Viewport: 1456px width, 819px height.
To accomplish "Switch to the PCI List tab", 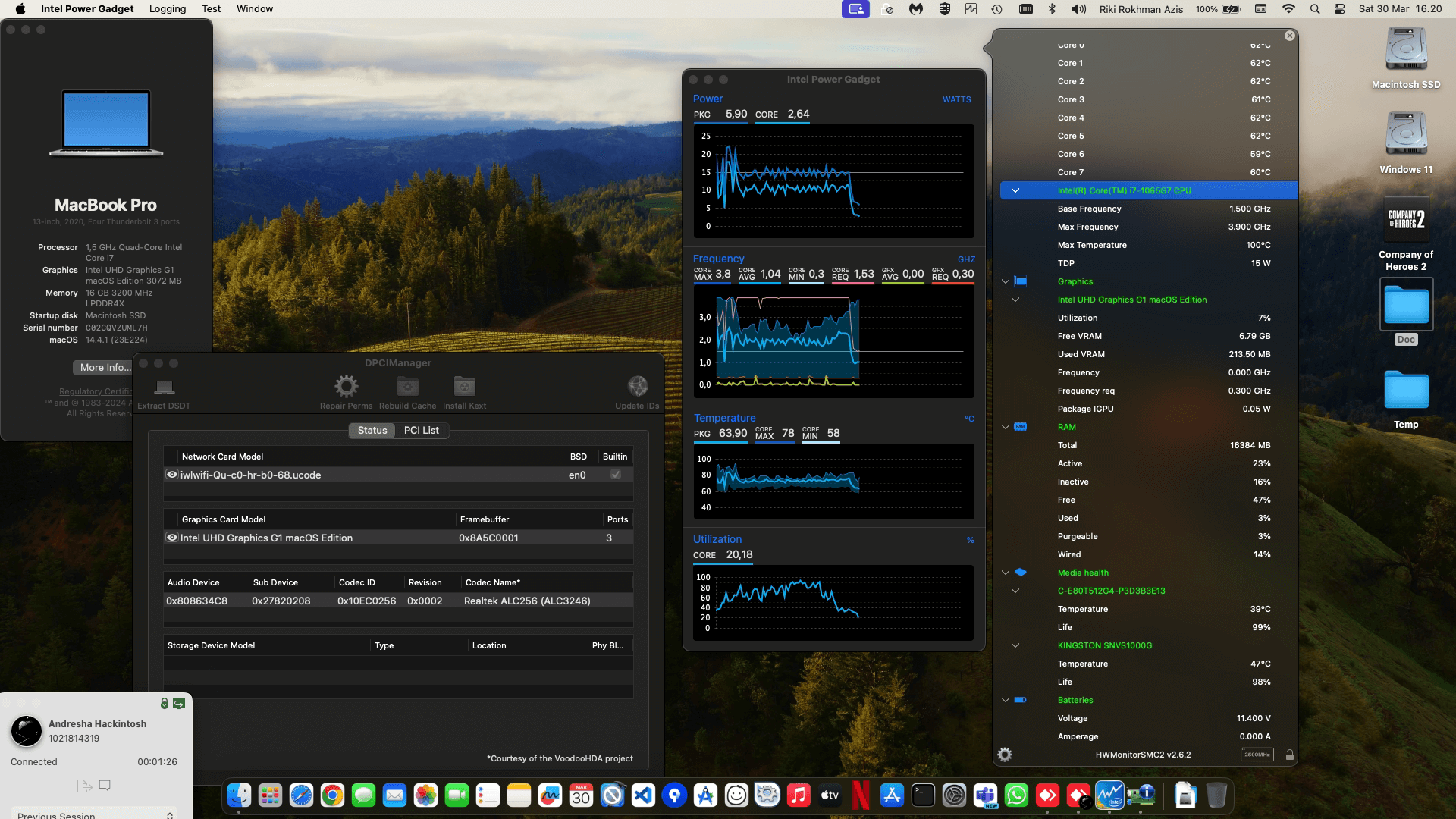I will 421,430.
